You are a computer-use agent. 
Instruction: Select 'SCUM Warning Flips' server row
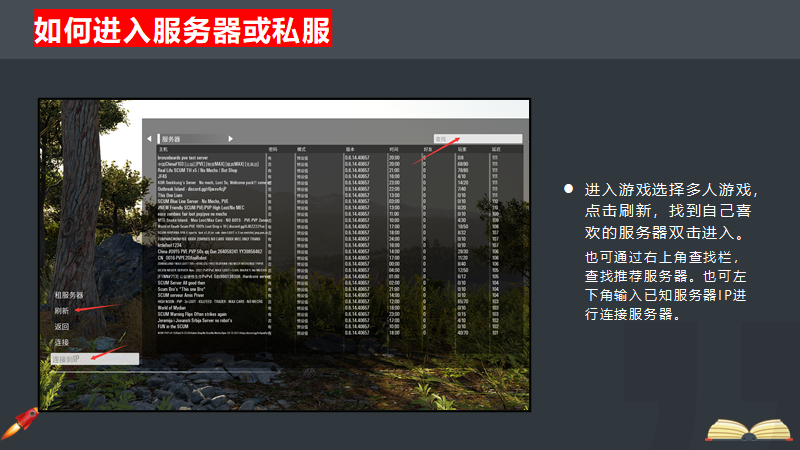click(339, 314)
